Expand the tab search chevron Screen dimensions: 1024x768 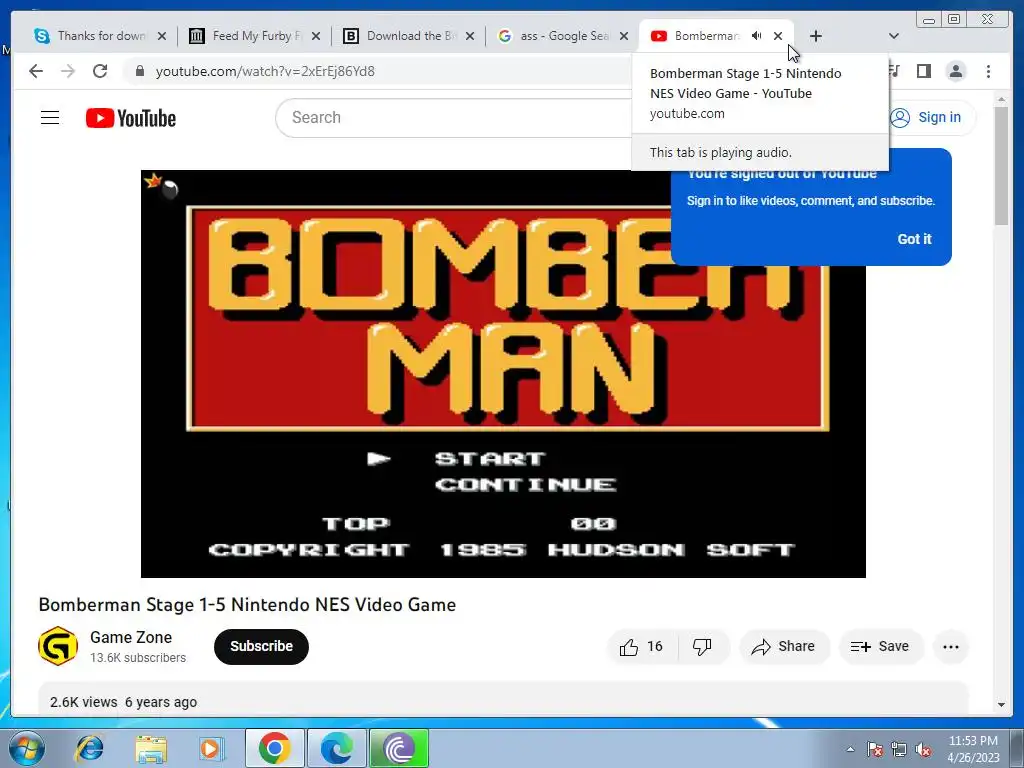click(x=894, y=36)
